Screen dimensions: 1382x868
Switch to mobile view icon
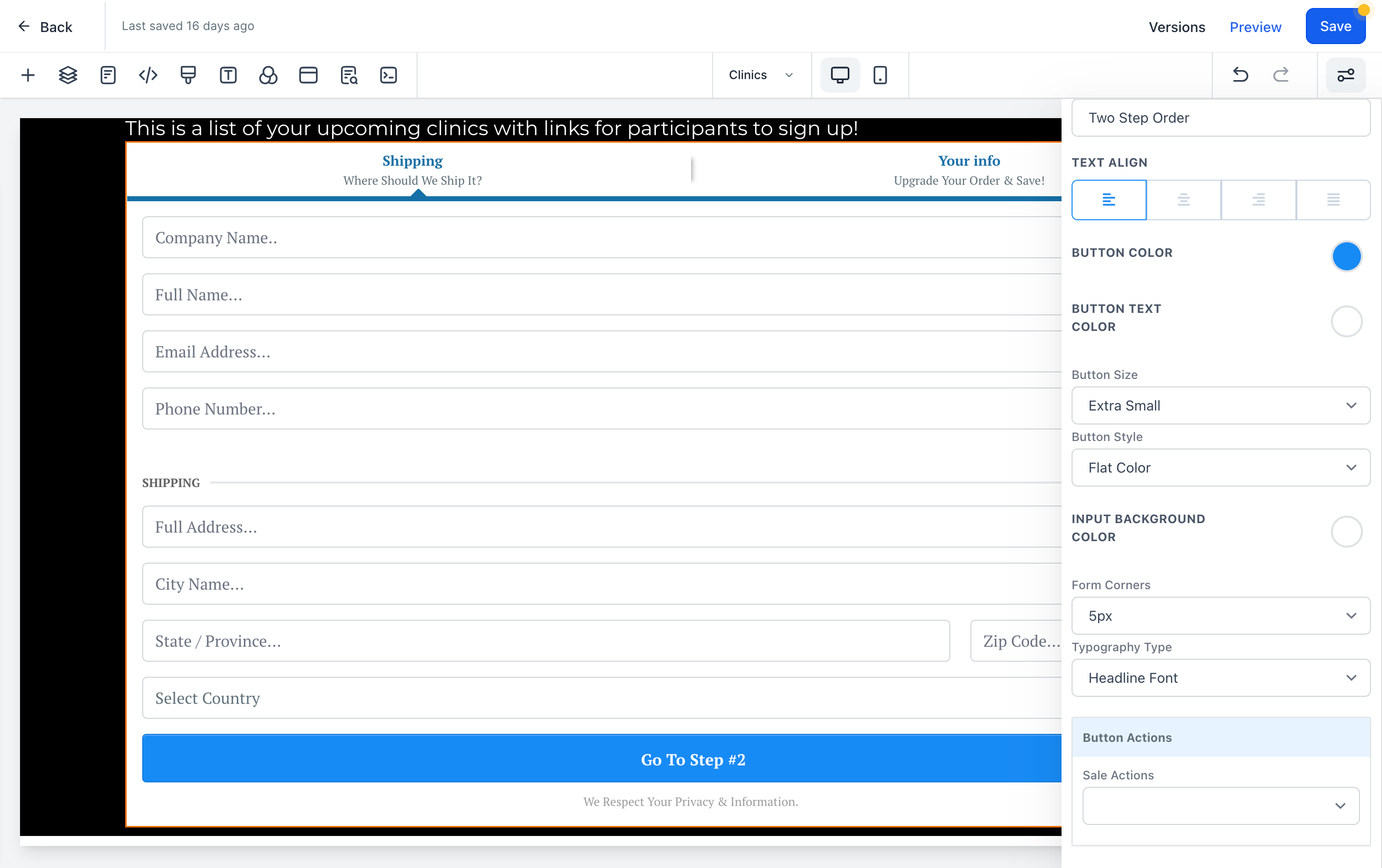880,75
